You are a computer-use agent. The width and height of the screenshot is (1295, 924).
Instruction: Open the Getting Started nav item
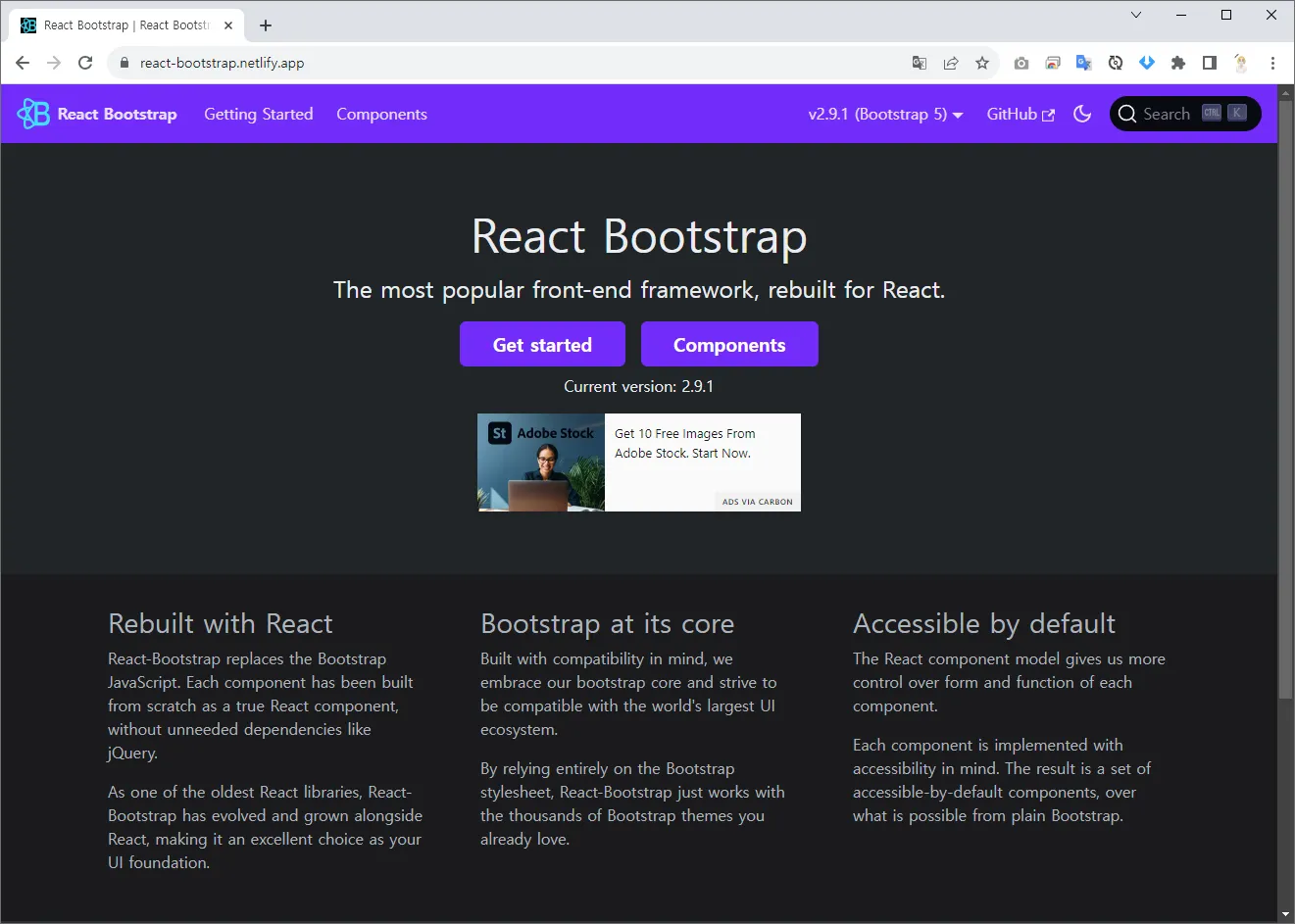[x=258, y=114]
